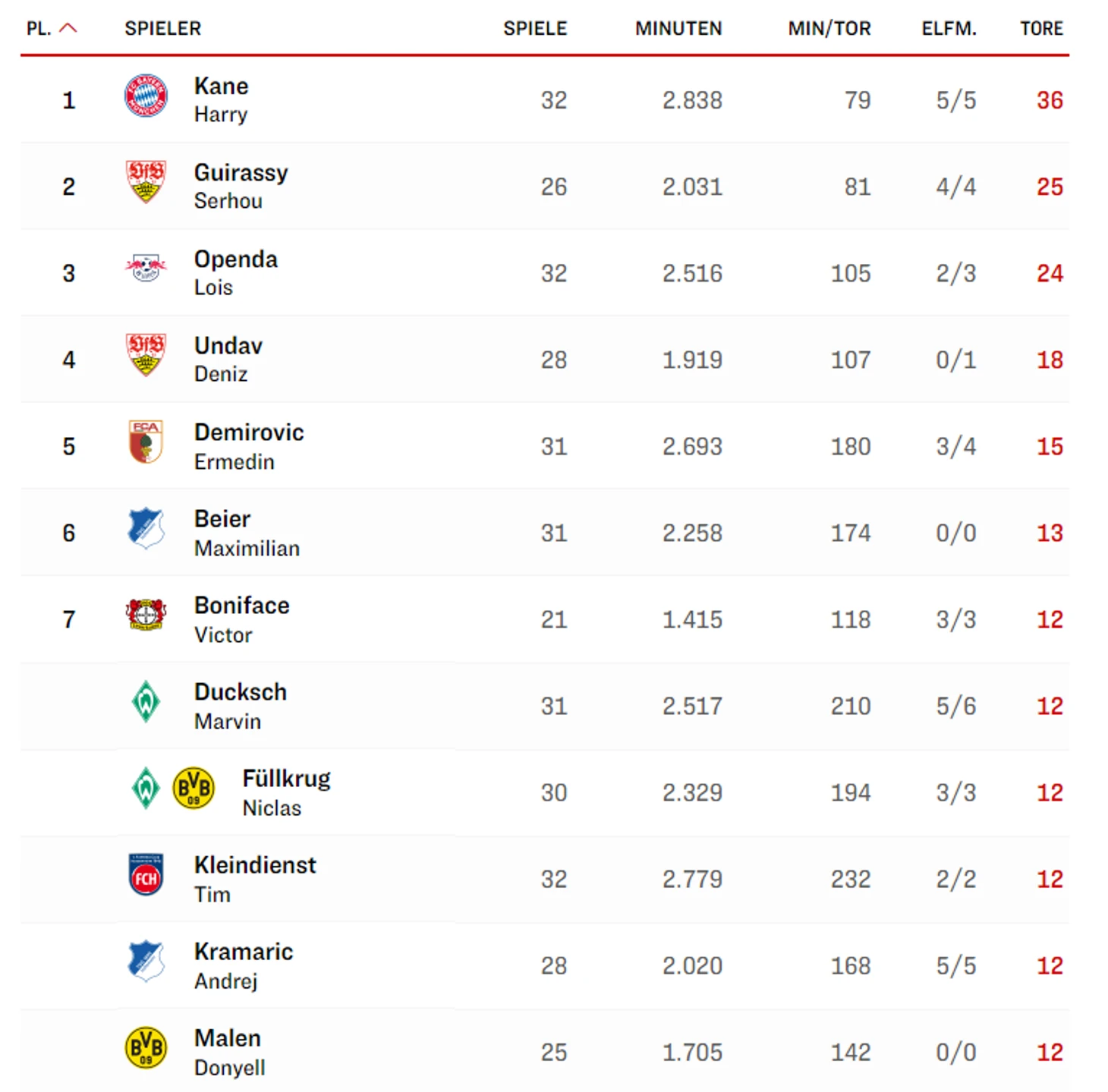Sort table by the TORE column
1108x1092 pixels.
[x=1041, y=29]
